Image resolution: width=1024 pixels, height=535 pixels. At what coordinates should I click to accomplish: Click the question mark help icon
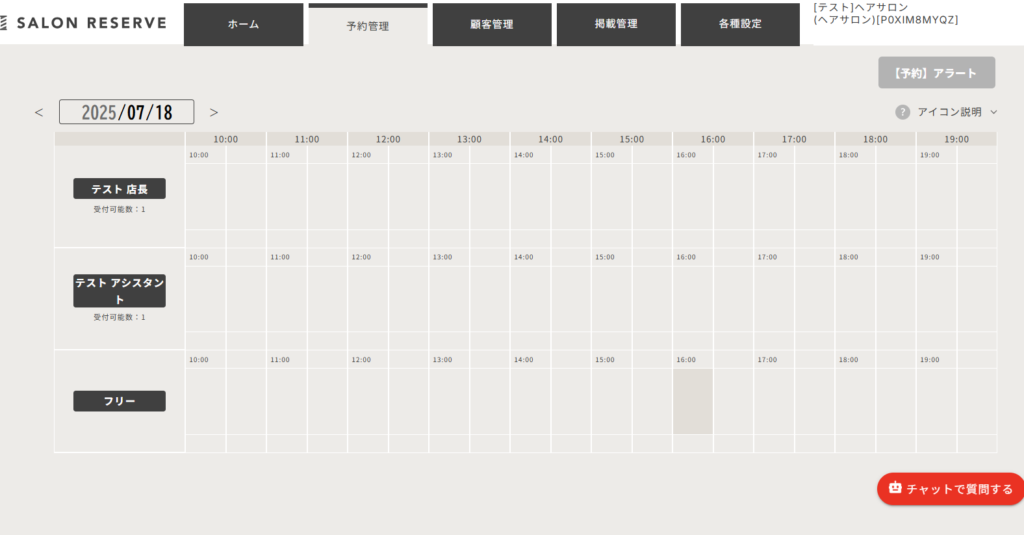click(x=902, y=112)
